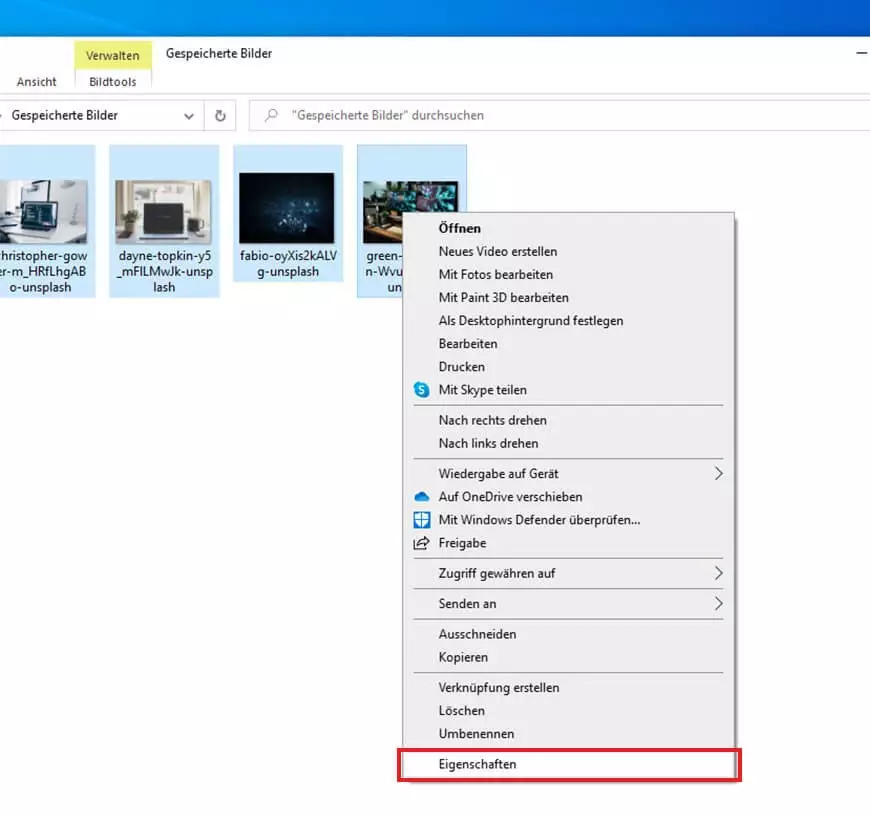
Task: Expand the Wiedergabe auf Gerät submenu
Action: tap(717, 474)
